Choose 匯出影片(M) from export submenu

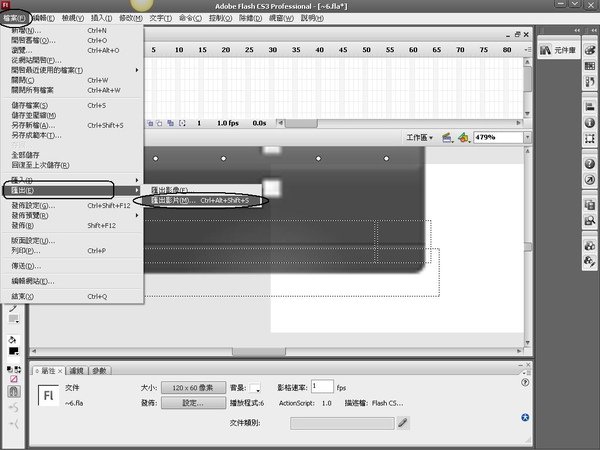pyautogui.click(x=202, y=201)
